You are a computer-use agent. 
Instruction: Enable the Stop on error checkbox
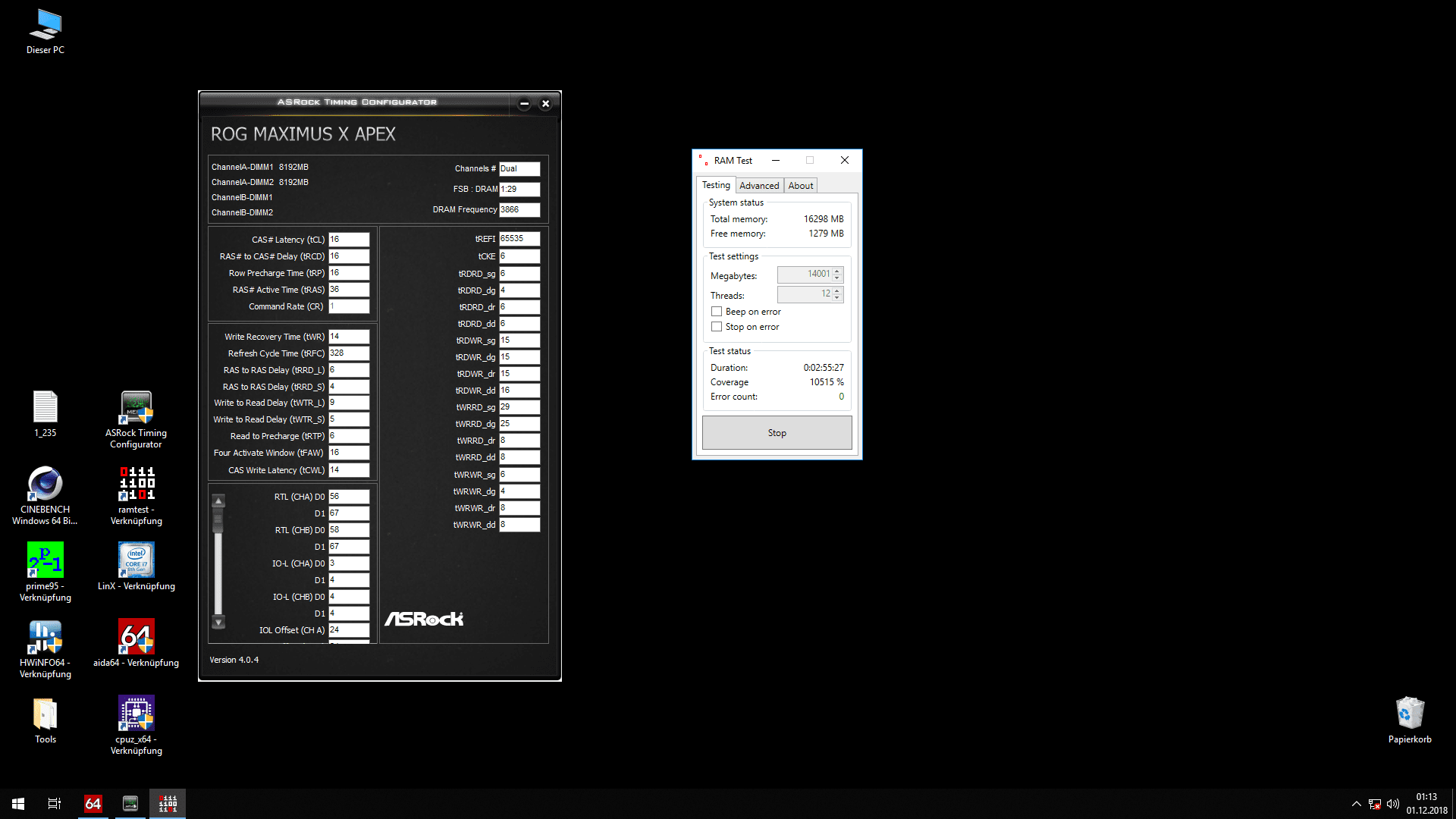click(x=717, y=327)
